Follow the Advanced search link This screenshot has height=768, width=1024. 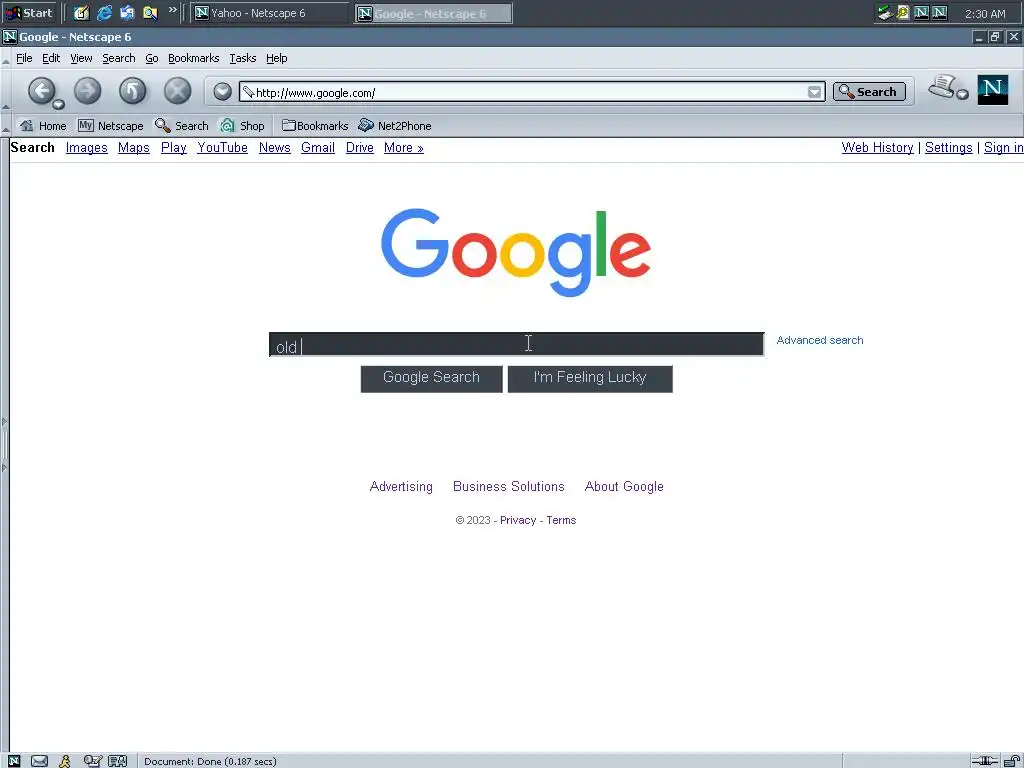820,340
